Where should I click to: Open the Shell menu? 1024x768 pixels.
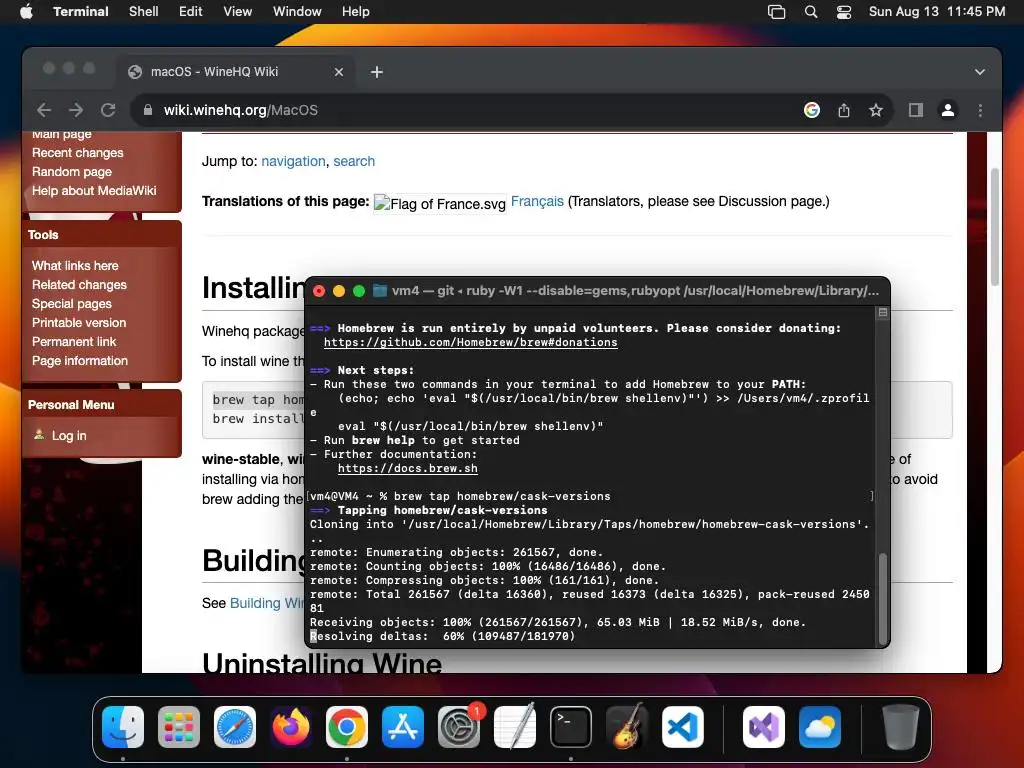click(143, 12)
